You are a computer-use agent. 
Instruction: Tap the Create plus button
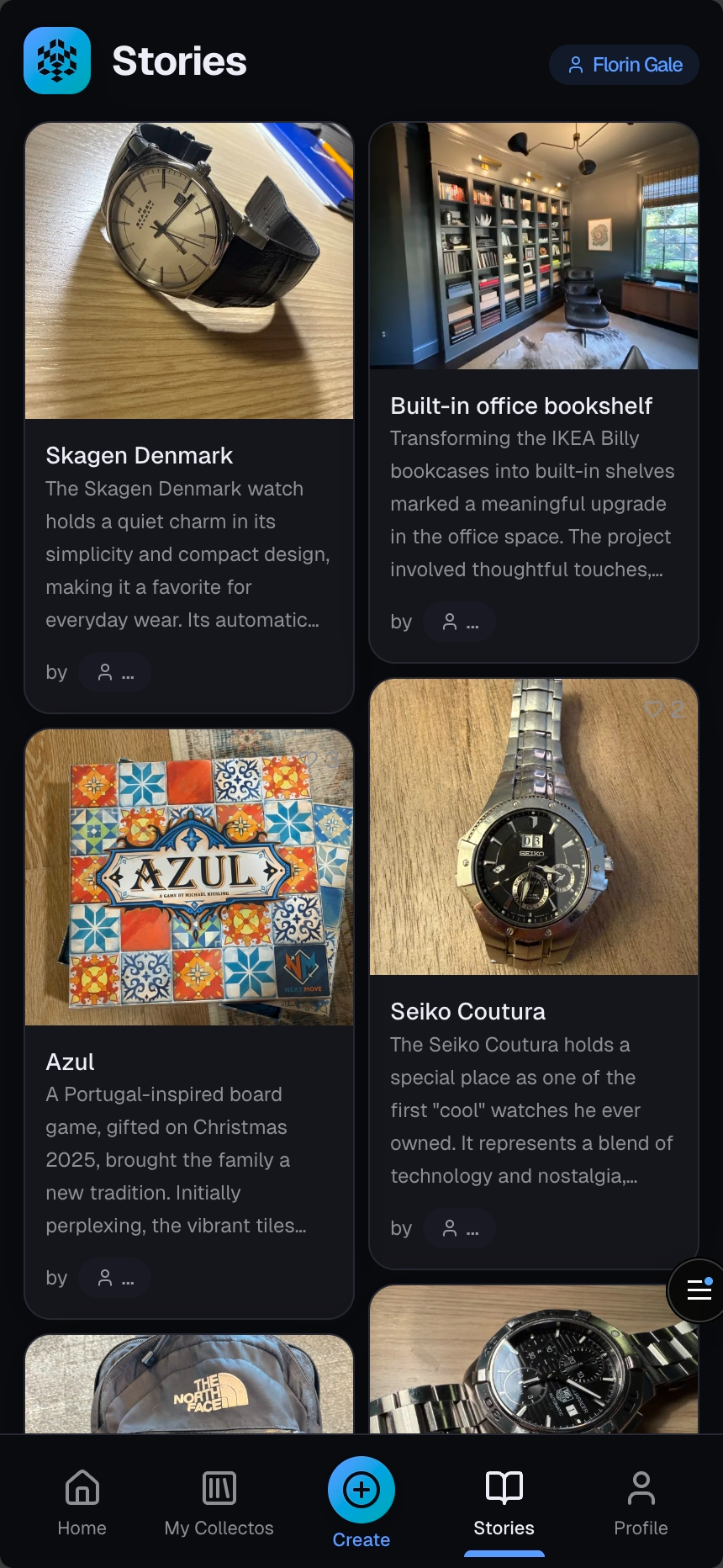point(361,1490)
